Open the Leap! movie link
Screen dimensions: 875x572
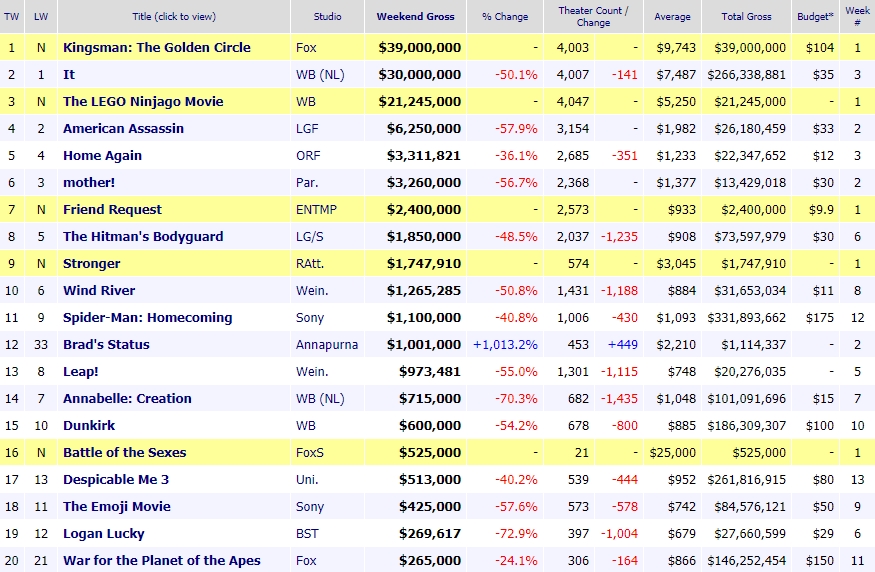[x=80, y=372]
